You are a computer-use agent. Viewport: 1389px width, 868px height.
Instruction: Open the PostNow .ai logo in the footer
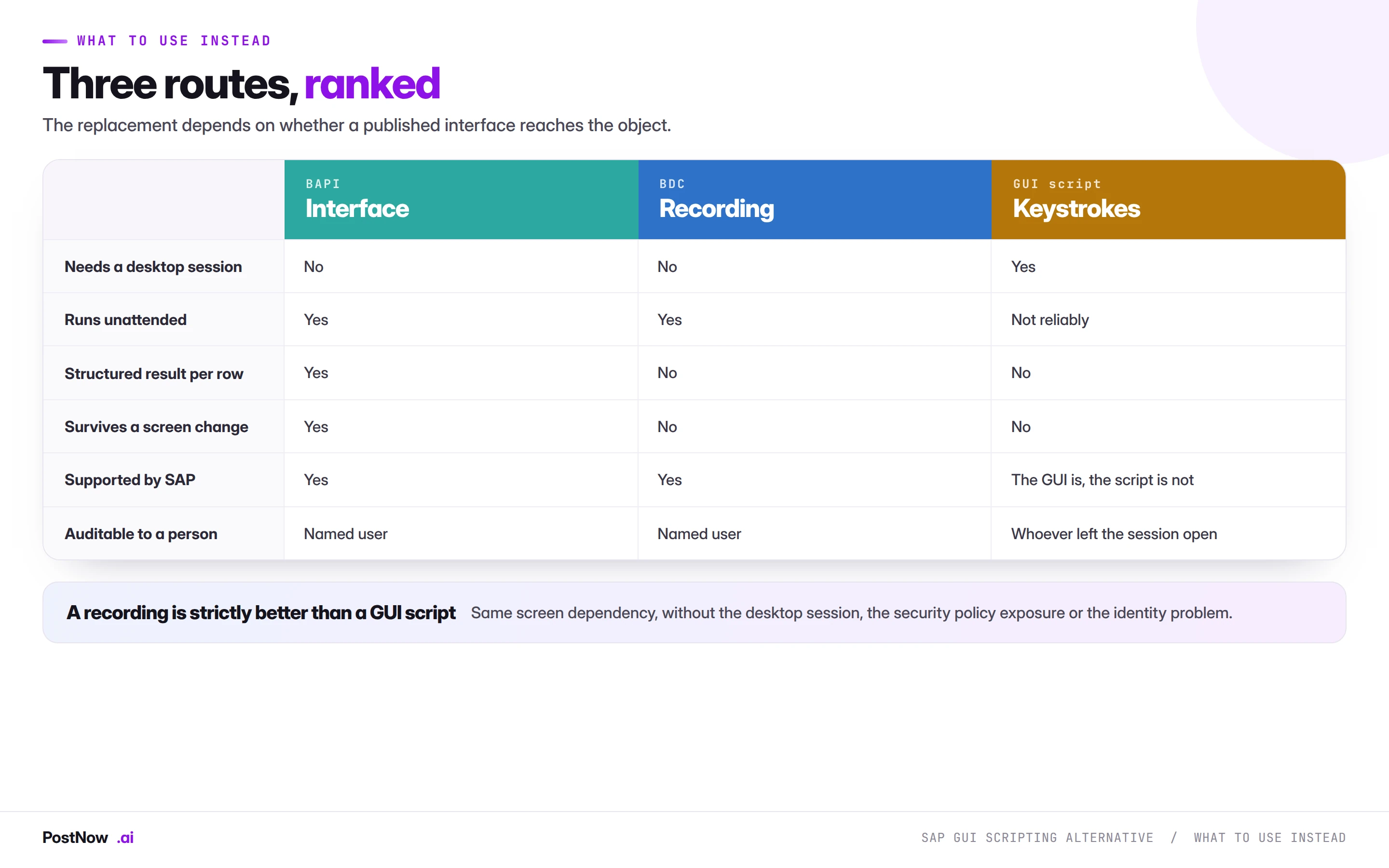click(x=88, y=838)
